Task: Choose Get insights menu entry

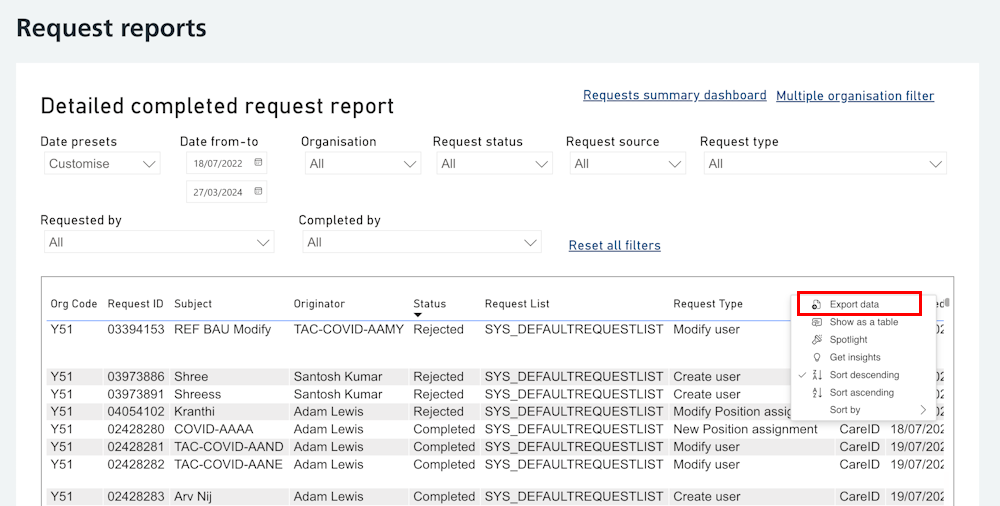Action: [864, 357]
